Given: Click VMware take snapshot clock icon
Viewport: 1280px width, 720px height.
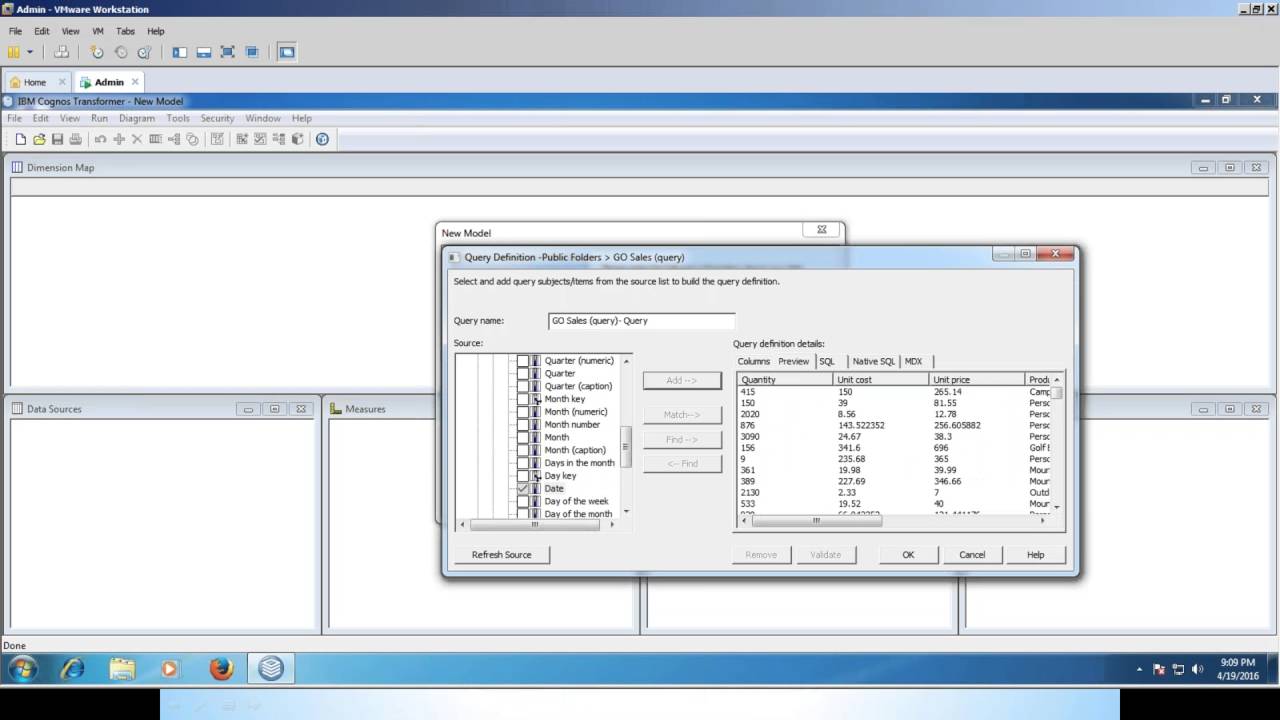Looking at the screenshot, I should (x=97, y=52).
